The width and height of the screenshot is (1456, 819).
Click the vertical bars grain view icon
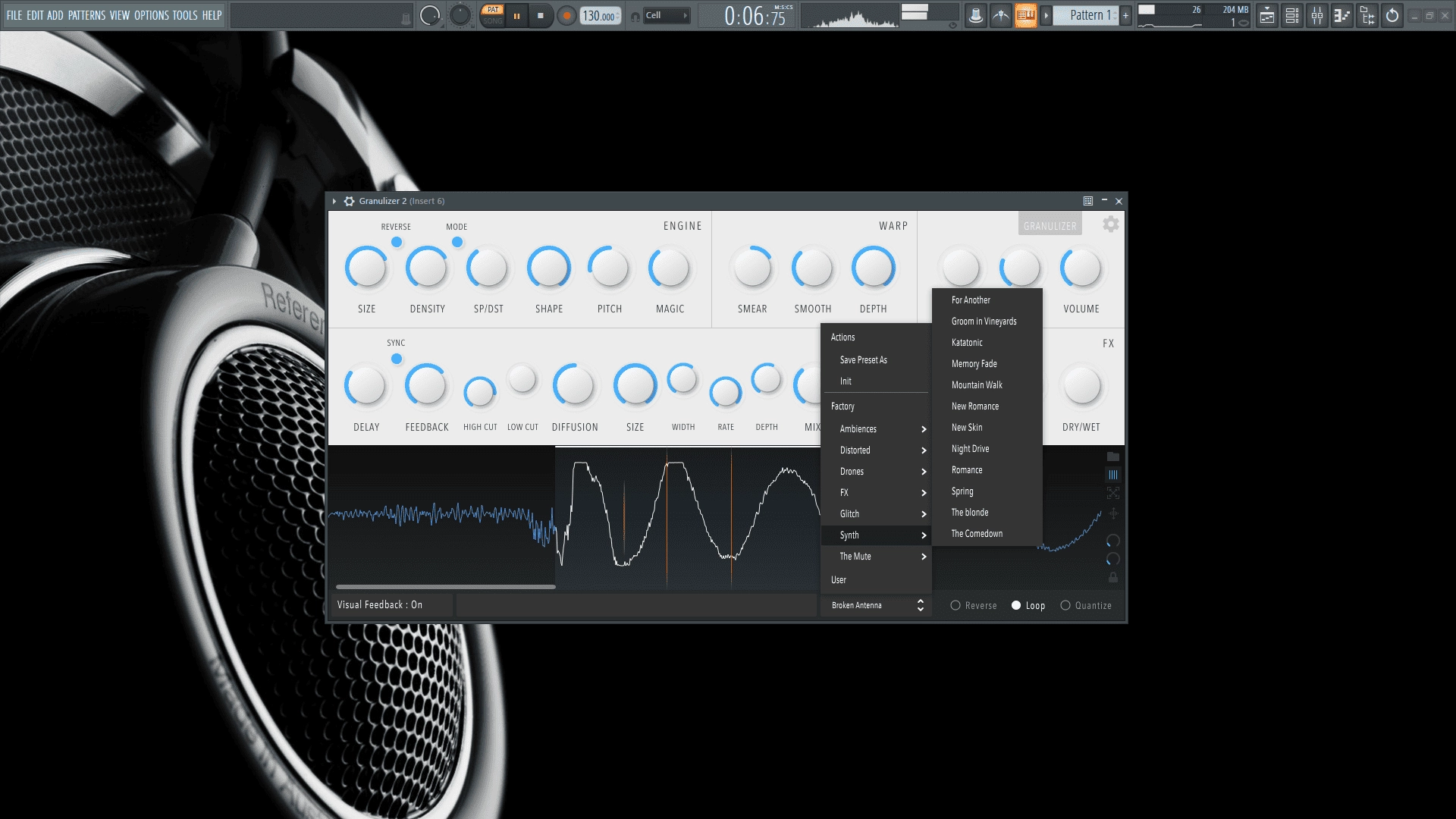[x=1112, y=475]
